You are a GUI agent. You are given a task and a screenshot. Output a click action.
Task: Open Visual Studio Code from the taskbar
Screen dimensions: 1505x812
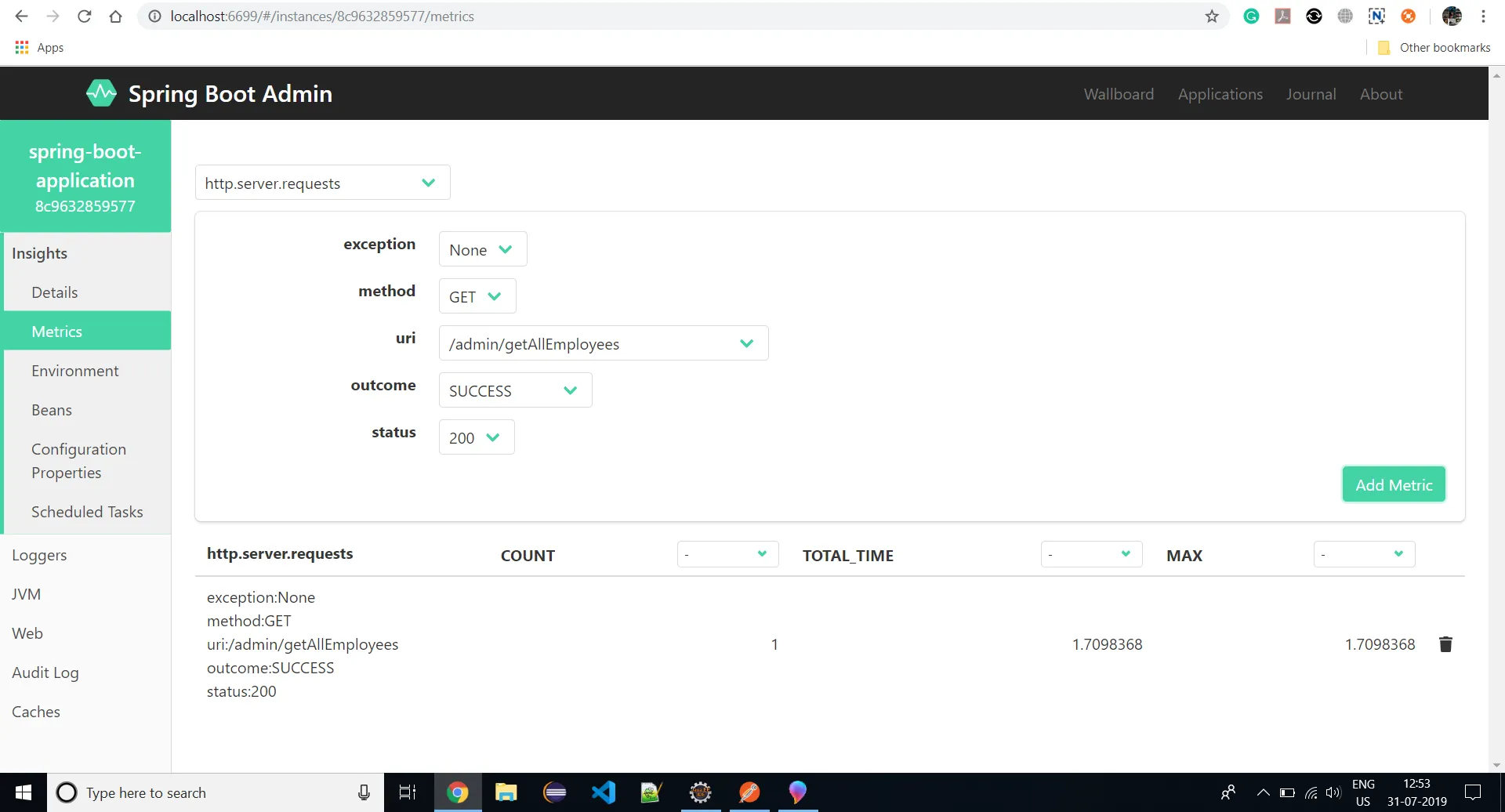point(603,792)
